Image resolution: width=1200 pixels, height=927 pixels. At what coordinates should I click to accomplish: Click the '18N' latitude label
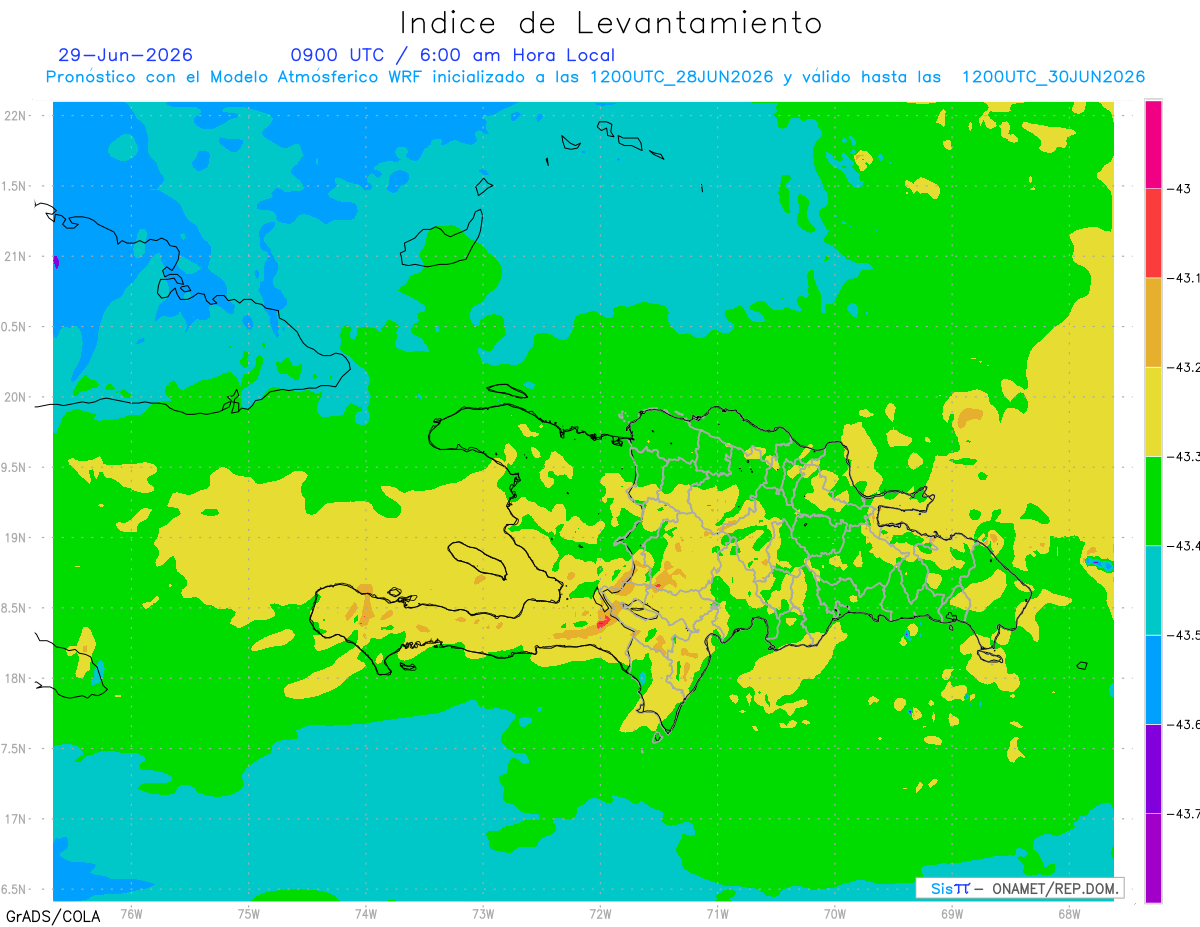pos(17,678)
